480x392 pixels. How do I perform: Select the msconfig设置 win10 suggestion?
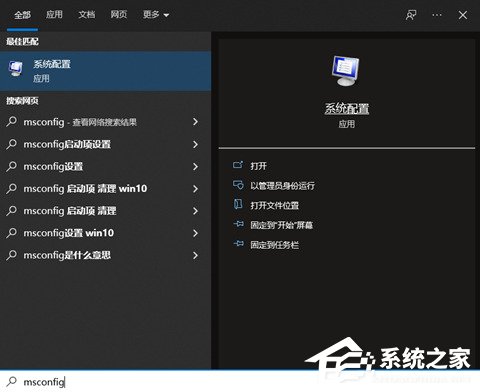[x=105, y=233]
